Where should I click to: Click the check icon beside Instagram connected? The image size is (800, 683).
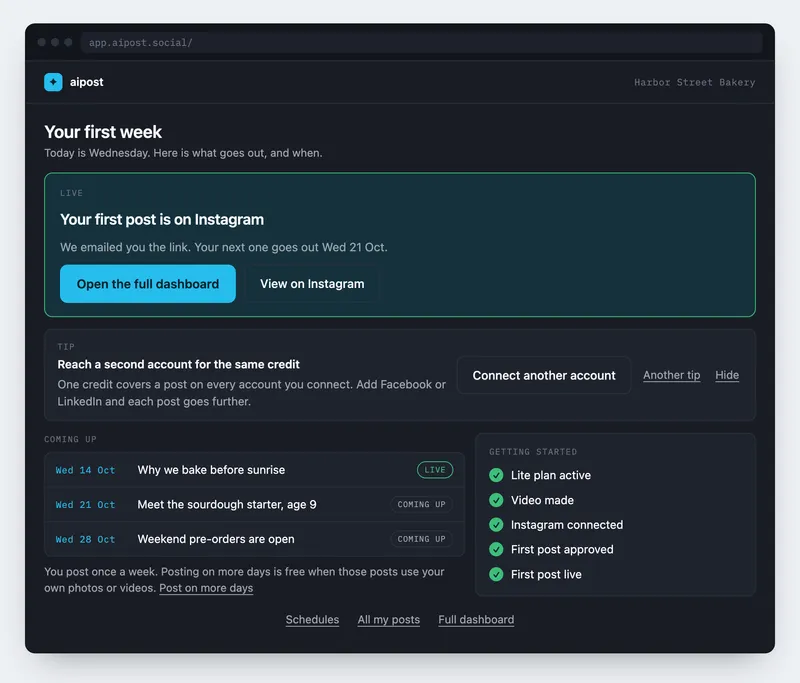[496, 524]
